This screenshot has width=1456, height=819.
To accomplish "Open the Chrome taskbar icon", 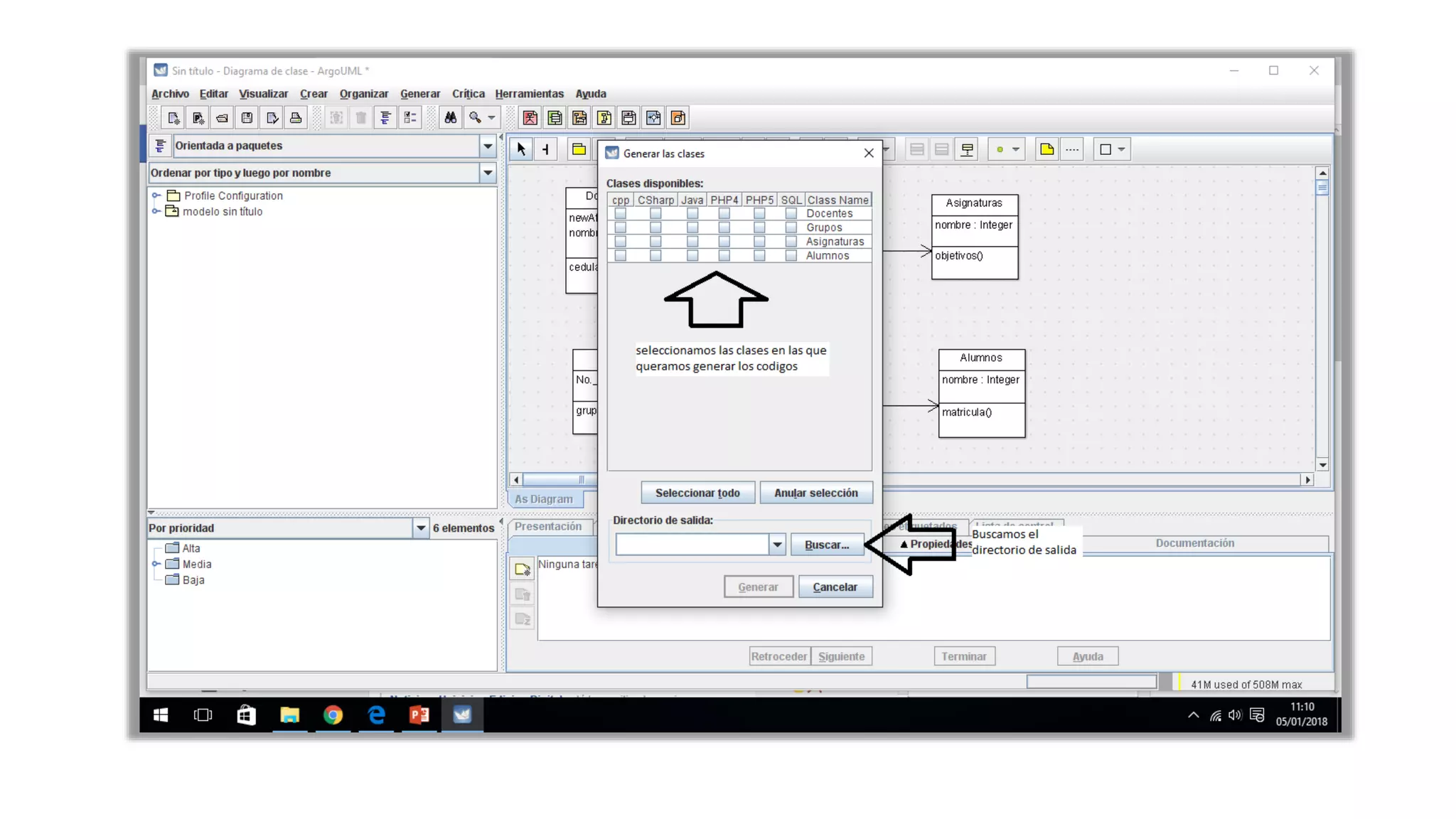I will (333, 715).
